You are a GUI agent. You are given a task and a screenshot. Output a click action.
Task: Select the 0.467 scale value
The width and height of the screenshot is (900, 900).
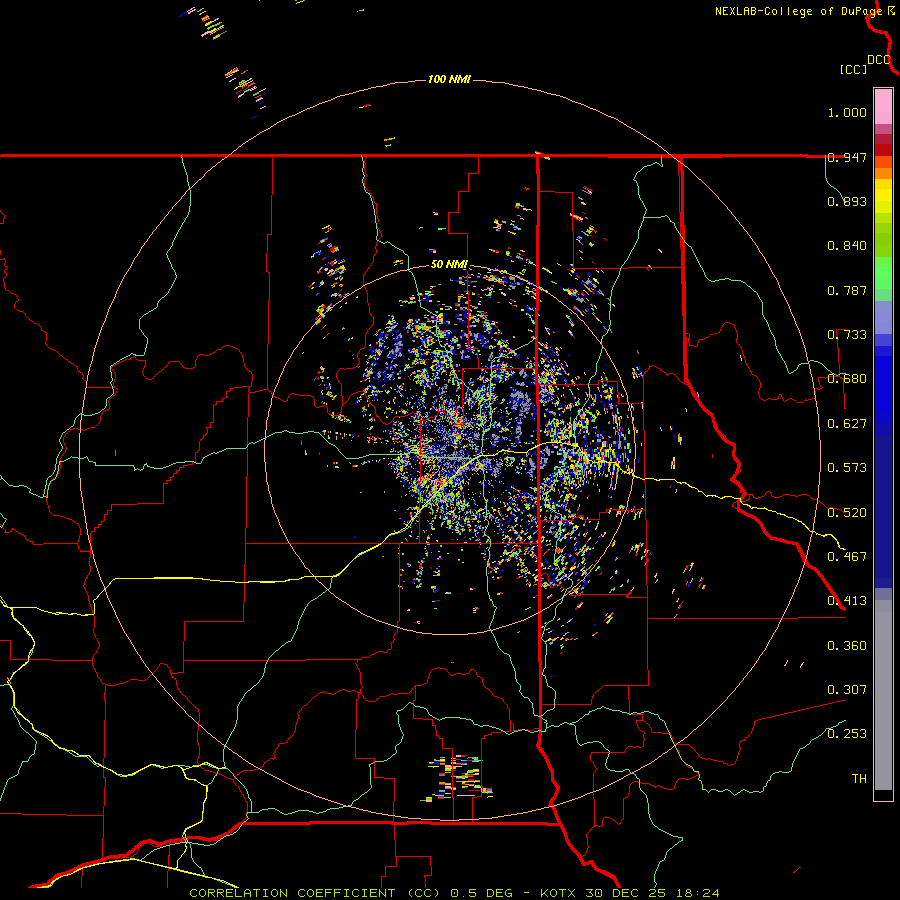[x=847, y=557]
